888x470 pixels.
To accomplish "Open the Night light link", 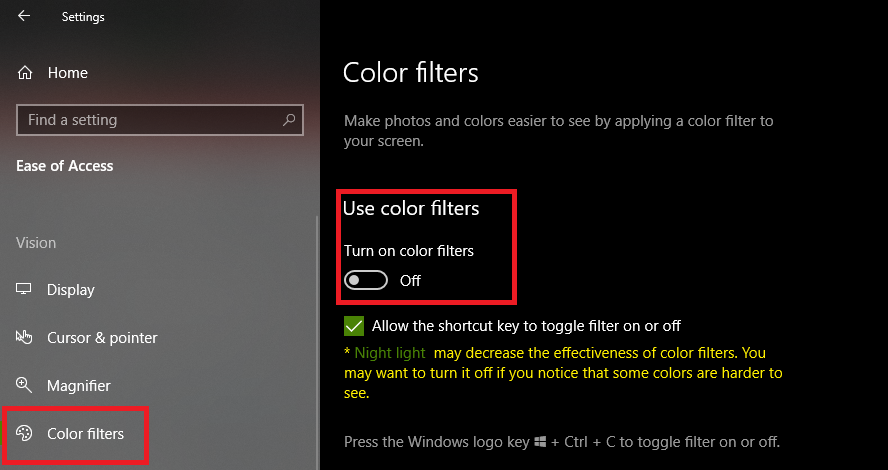I will pyautogui.click(x=390, y=353).
